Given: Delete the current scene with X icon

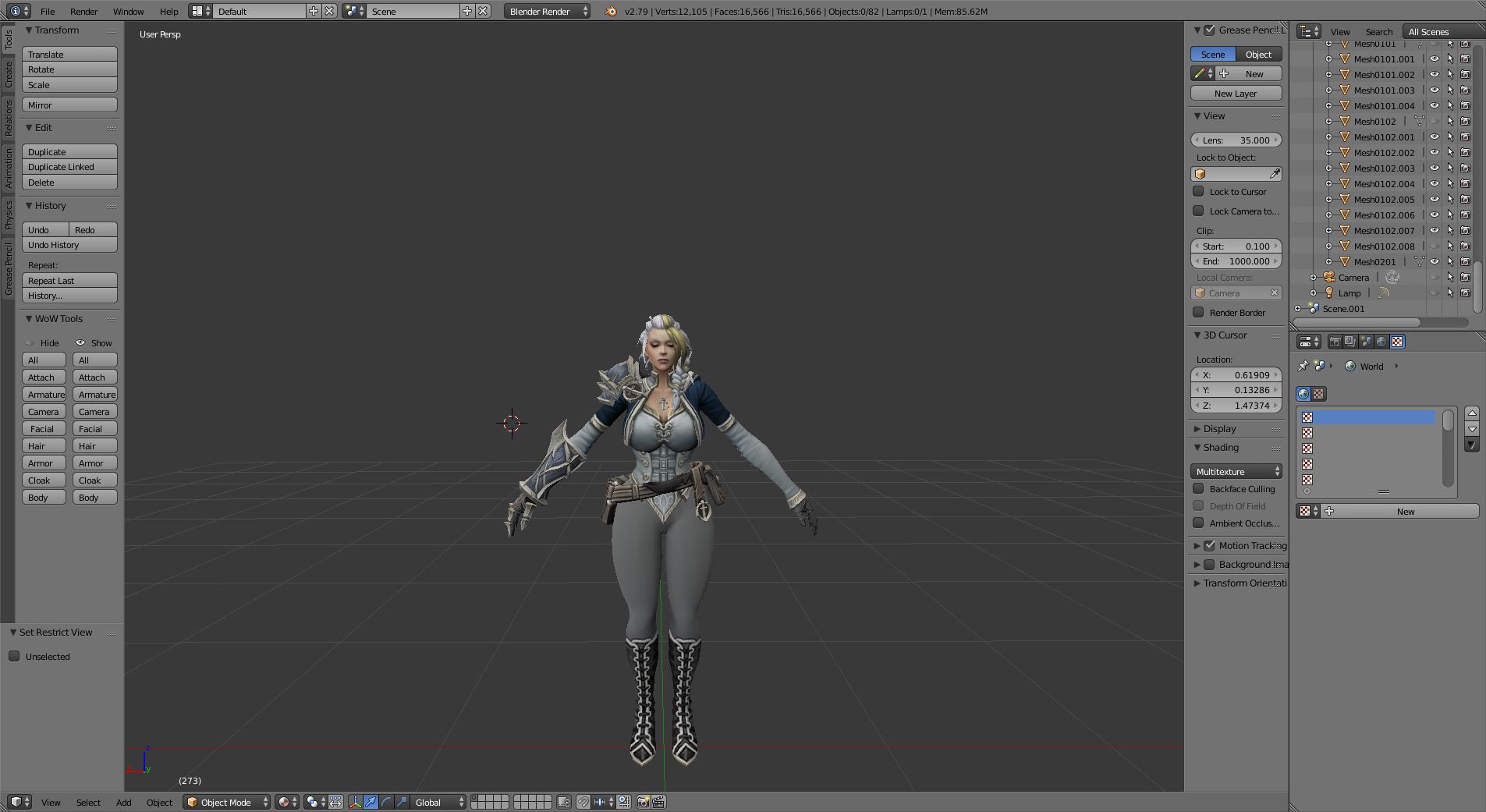Looking at the screenshot, I should [x=483, y=11].
